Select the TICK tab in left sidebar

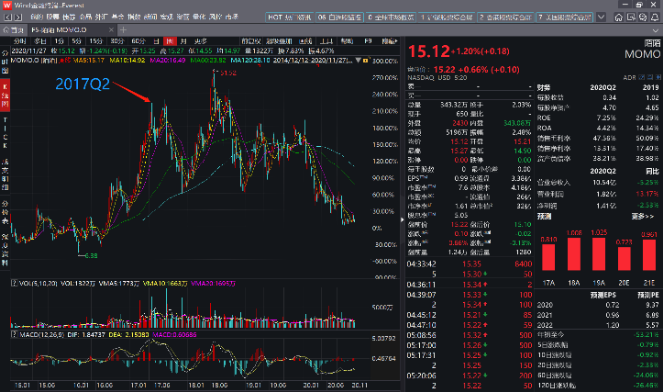tap(5, 133)
